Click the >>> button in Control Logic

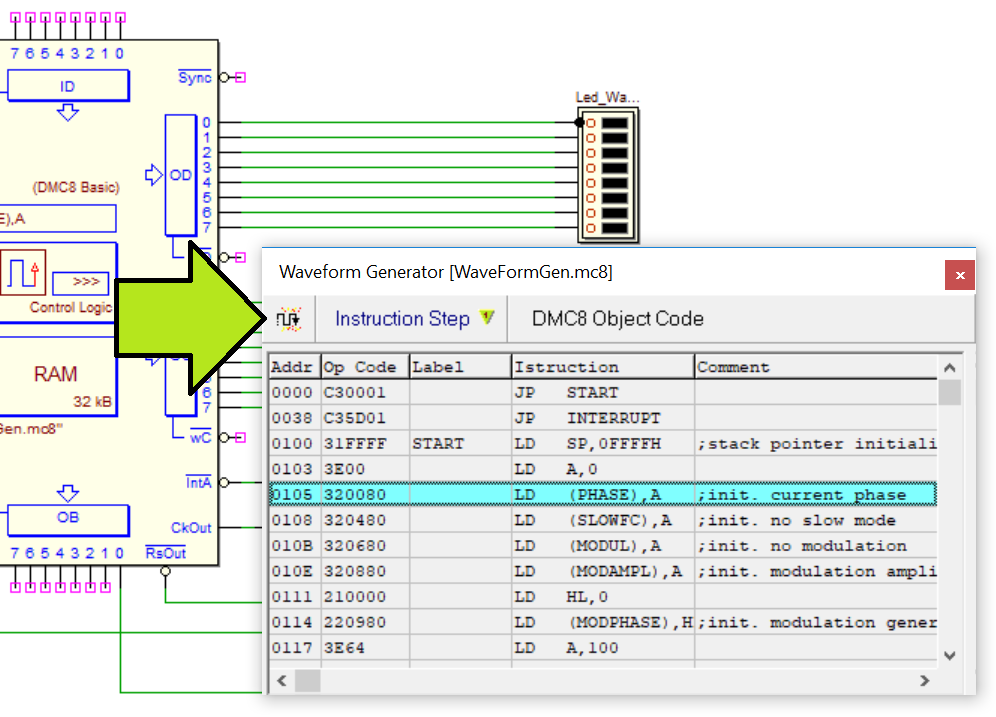point(81,283)
